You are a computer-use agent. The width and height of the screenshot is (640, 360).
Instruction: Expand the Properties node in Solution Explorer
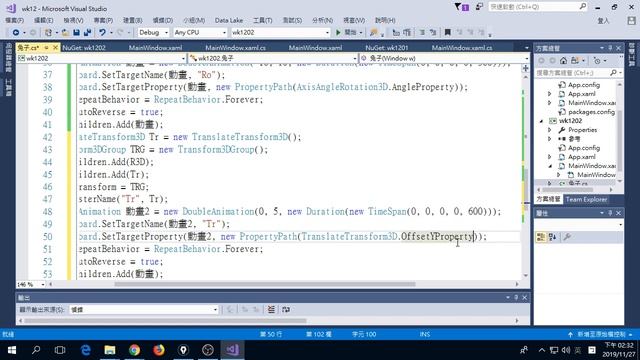pyautogui.click(x=550, y=130)
